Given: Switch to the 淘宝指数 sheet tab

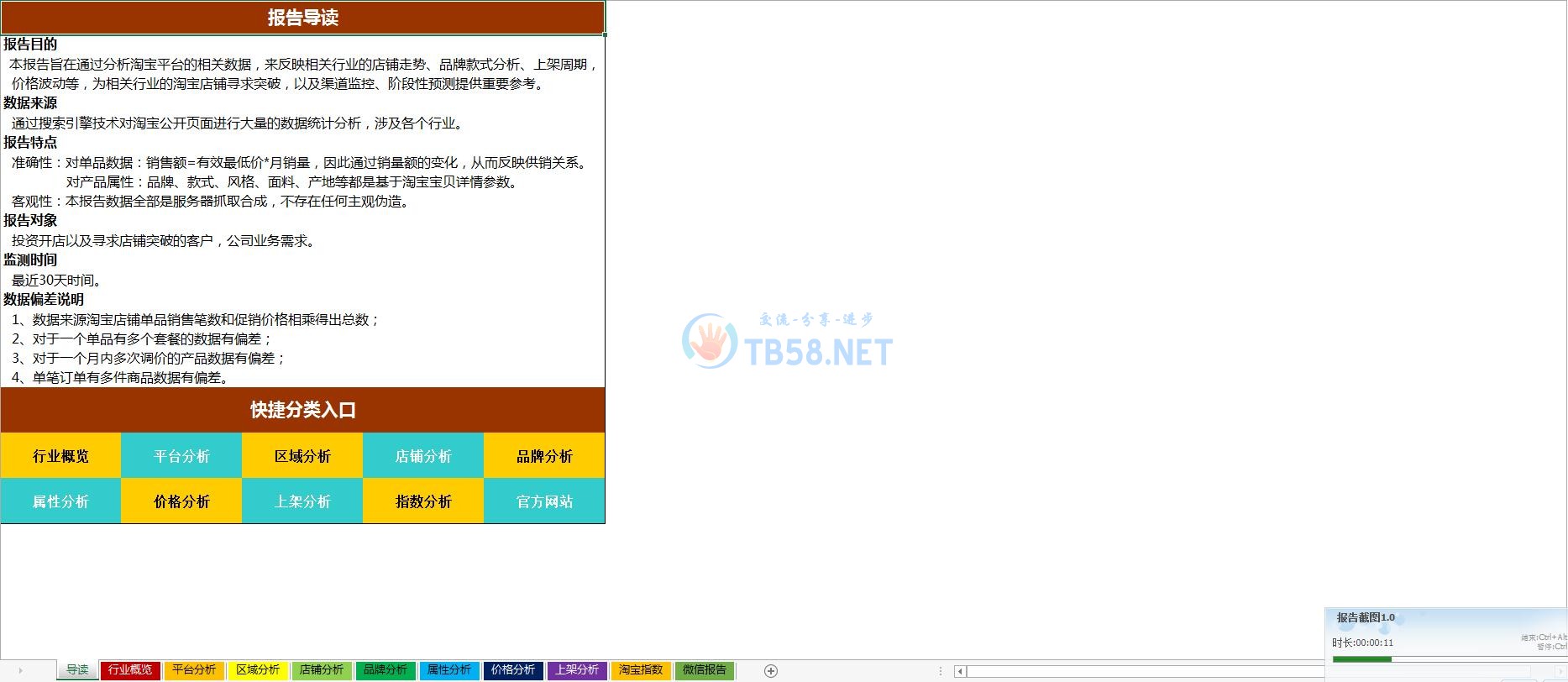Looking at the screenshot, I should [x=641, y=670].
